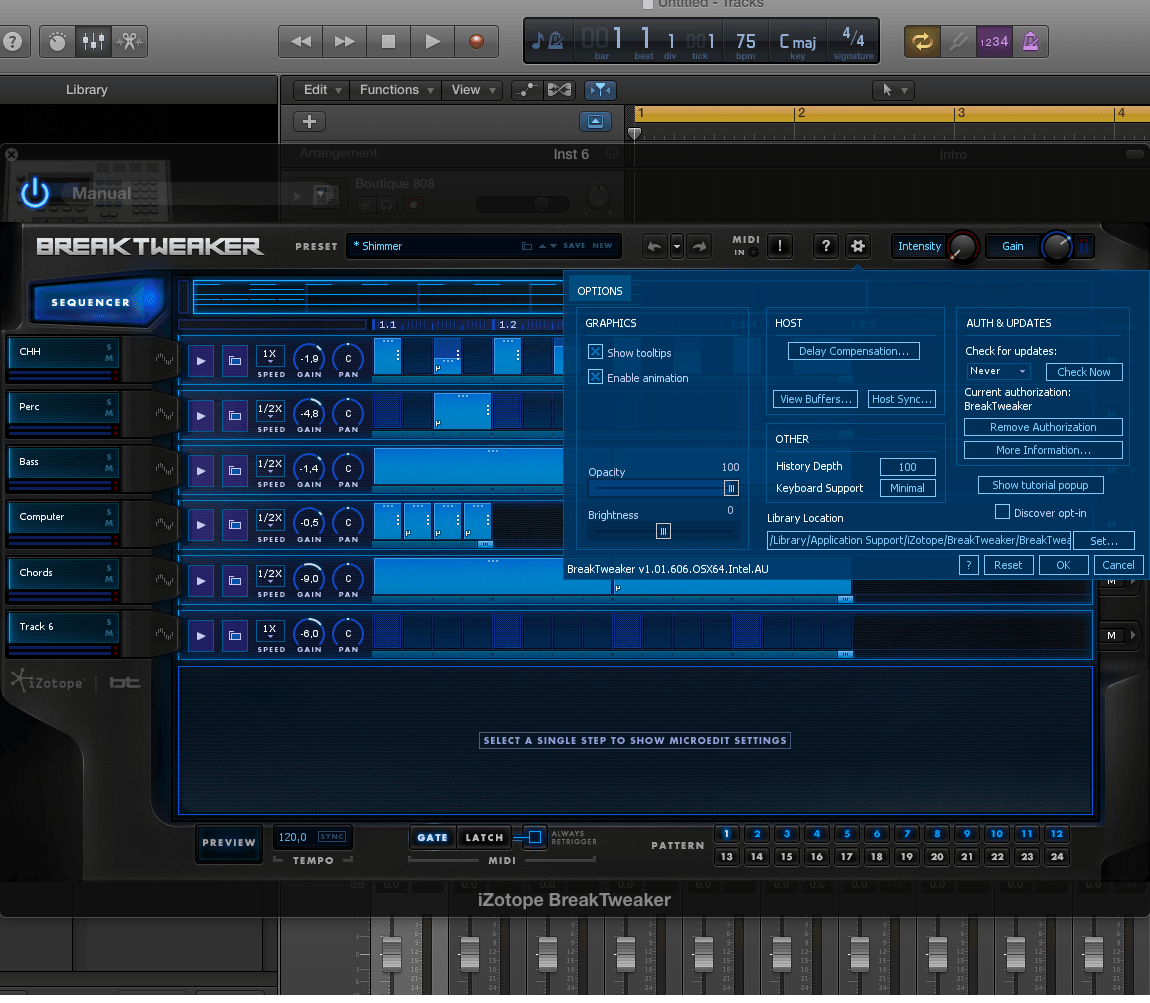Image resolution: width=1150 pixels, height=1003 pixels.
Task: Start playback with Logic play button
Action: coord(433,42)
